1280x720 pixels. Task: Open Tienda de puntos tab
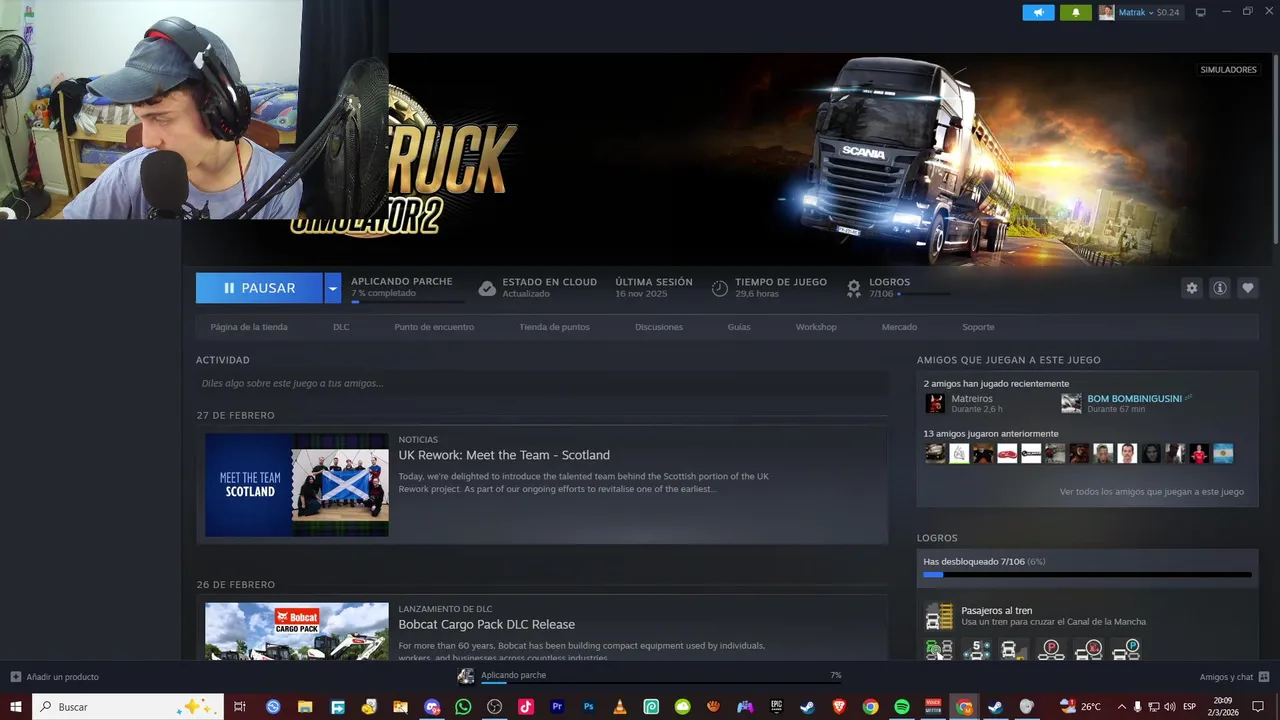tap(554, 327)
